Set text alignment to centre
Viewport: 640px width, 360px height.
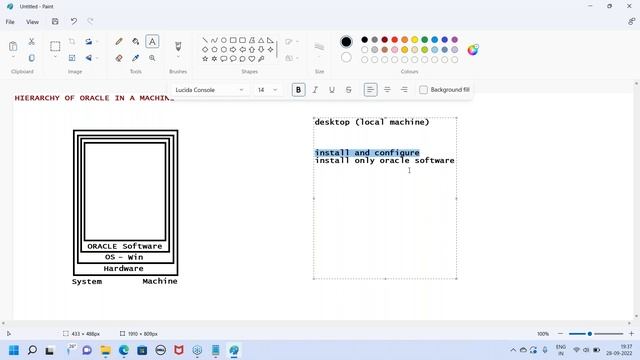387,90
